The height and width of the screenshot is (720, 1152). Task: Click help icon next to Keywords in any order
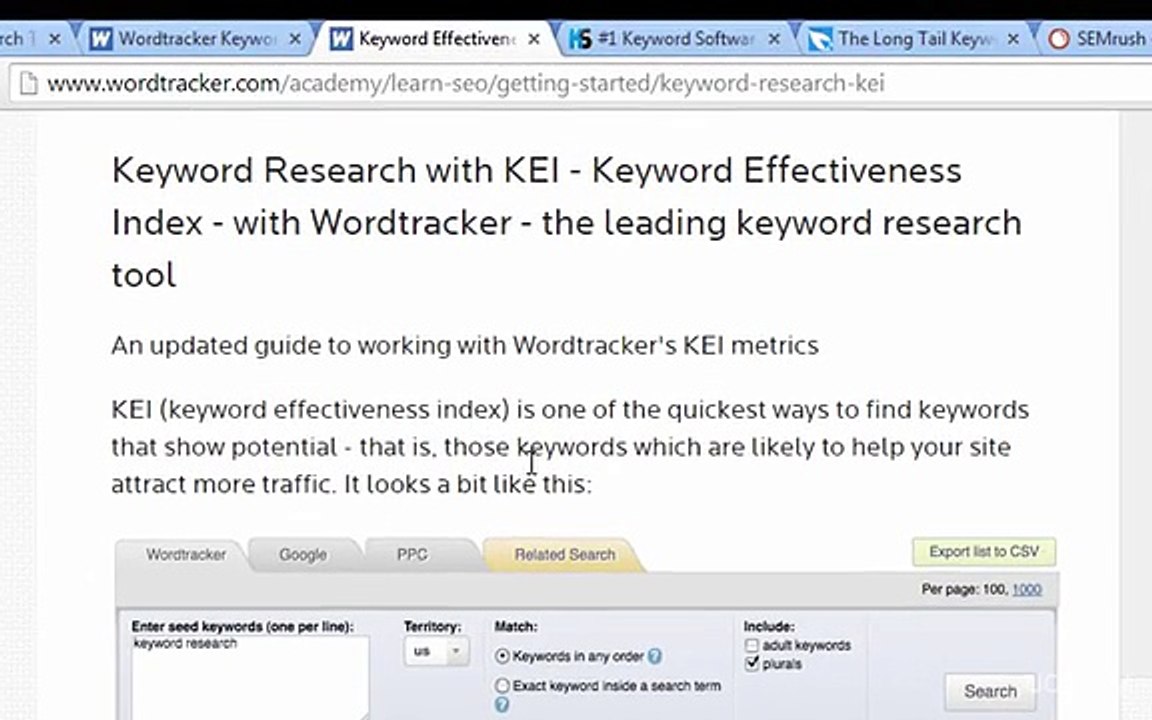coord(655,655)
